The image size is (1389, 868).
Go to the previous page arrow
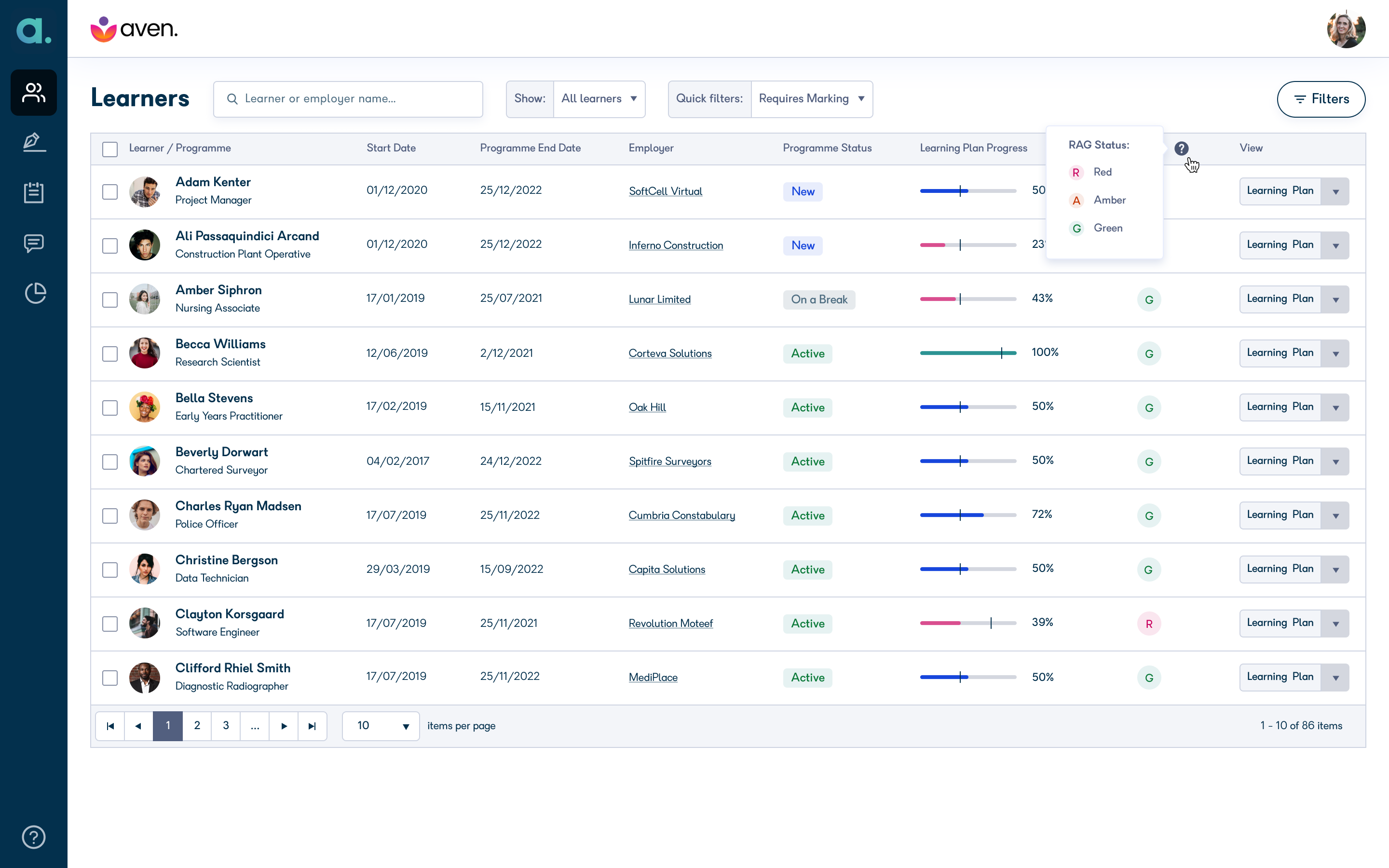[139, 726]
